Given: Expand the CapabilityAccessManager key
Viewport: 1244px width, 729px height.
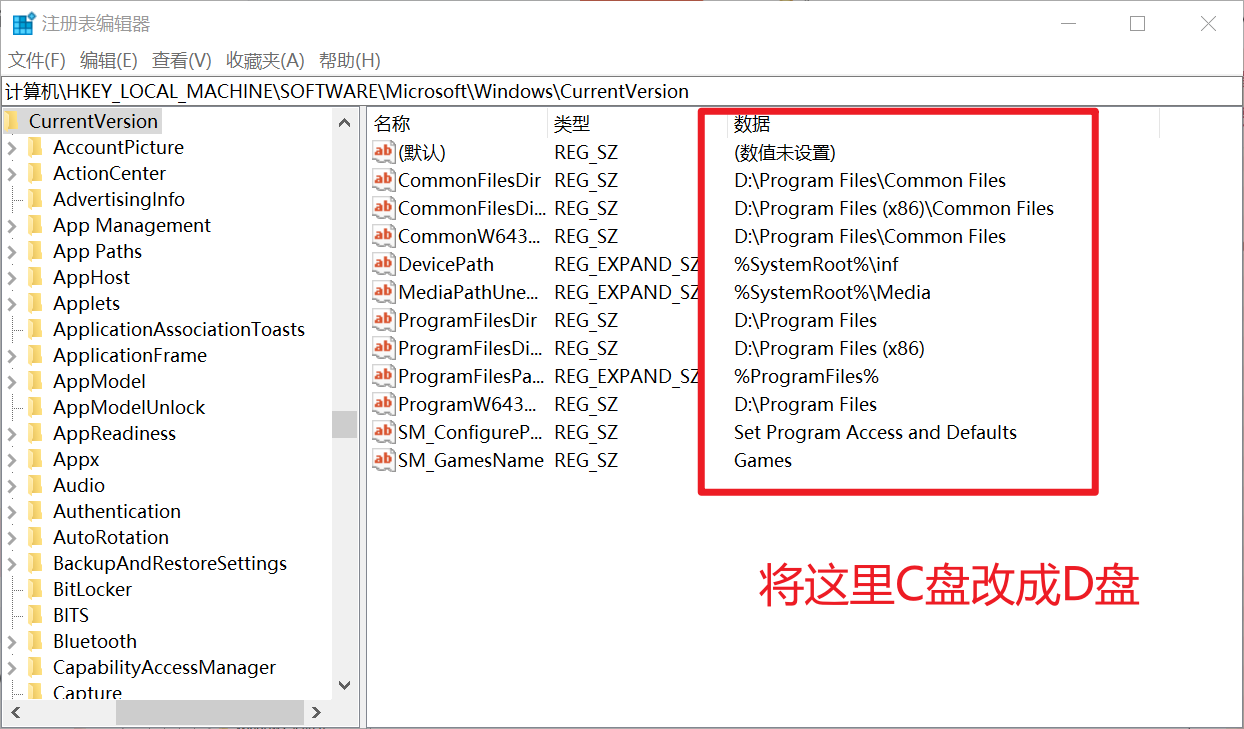Looking at the screenshot, I should coord(12,668).
